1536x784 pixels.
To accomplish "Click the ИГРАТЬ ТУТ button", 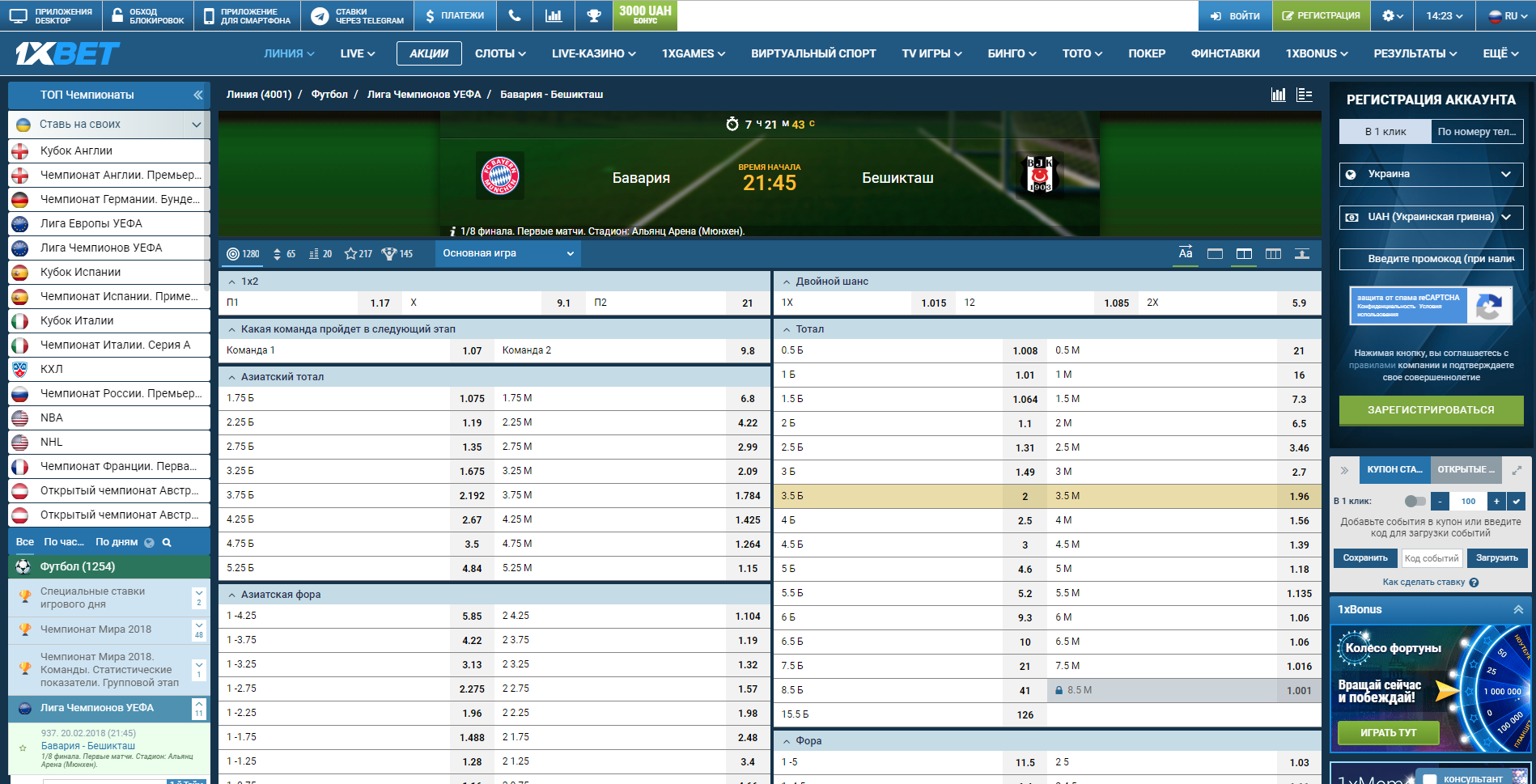I will point(1389,733).
